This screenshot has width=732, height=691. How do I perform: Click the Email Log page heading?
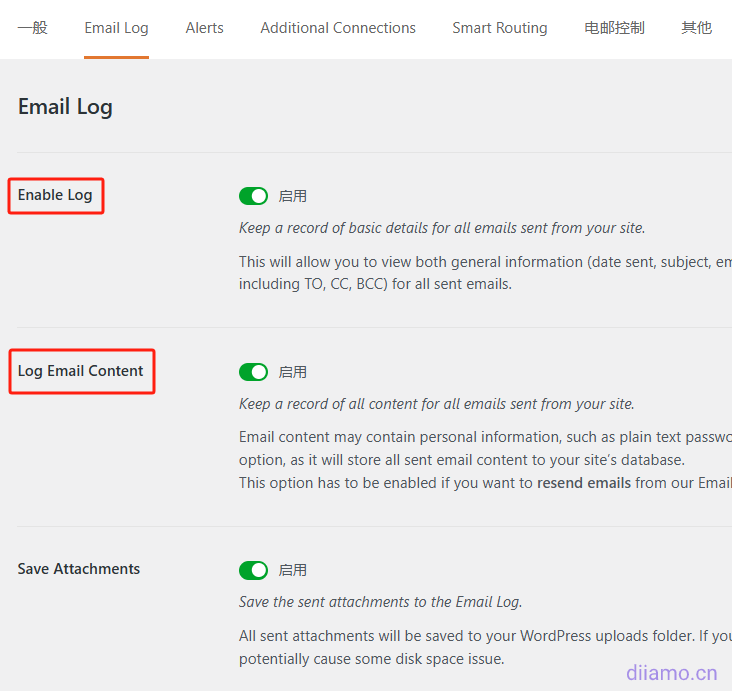point(65,107)
